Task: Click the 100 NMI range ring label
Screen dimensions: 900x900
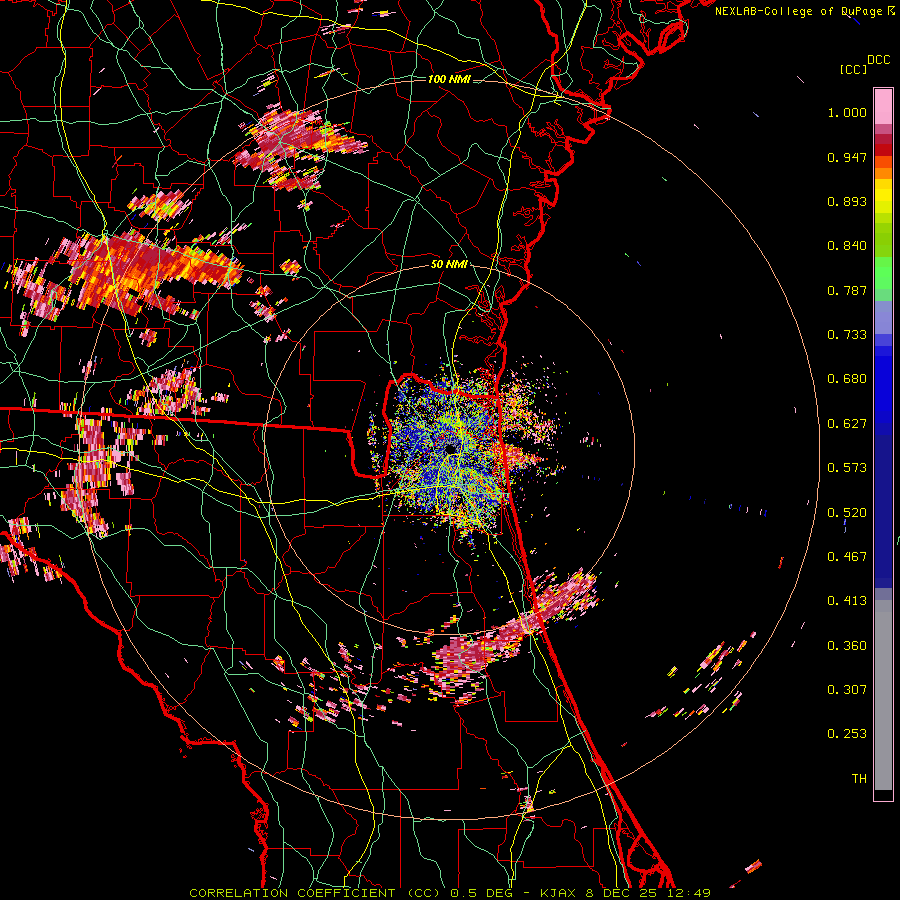Action: tap(449, 79)
